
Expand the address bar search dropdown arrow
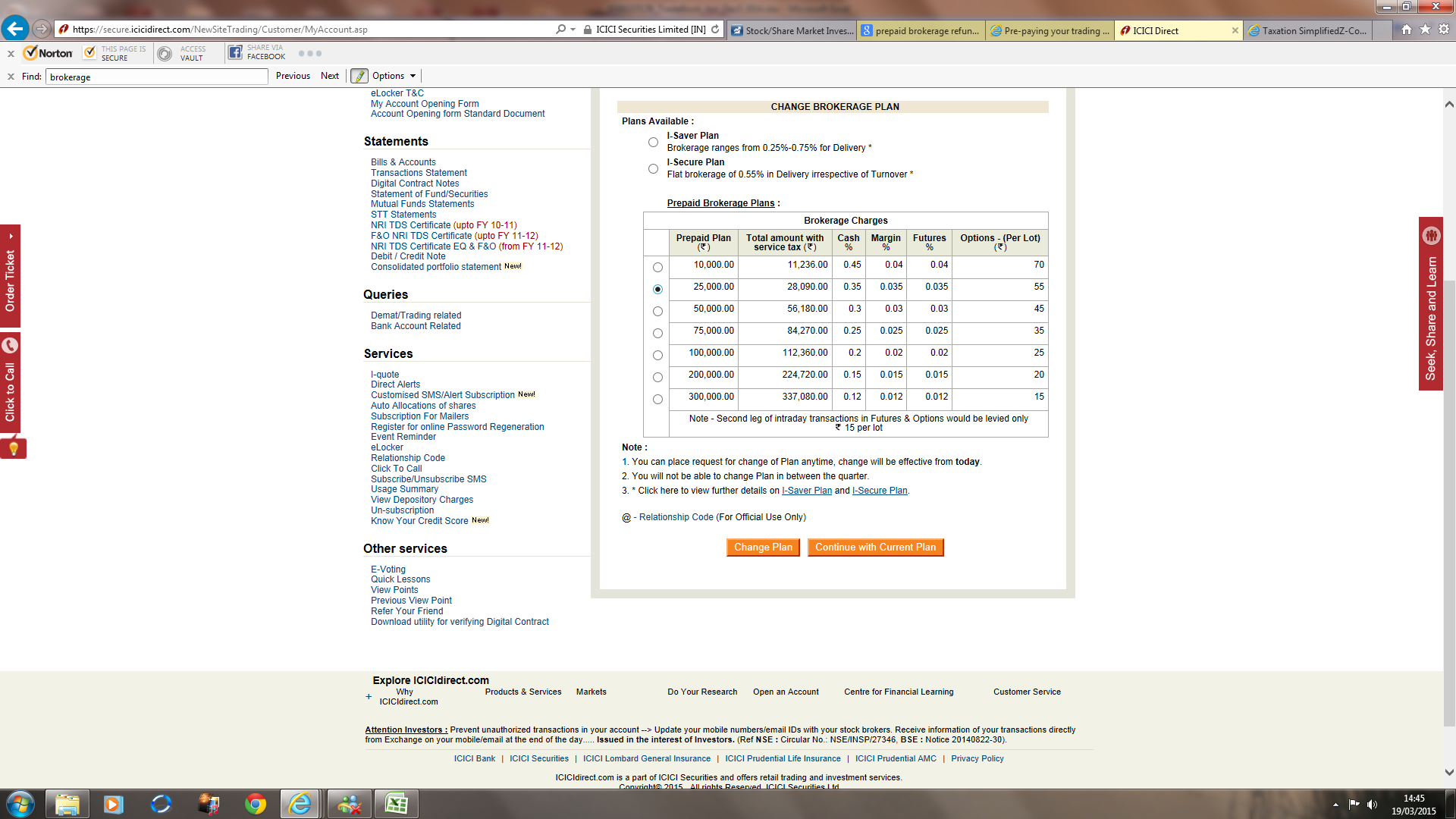click(x=573, y=30)
